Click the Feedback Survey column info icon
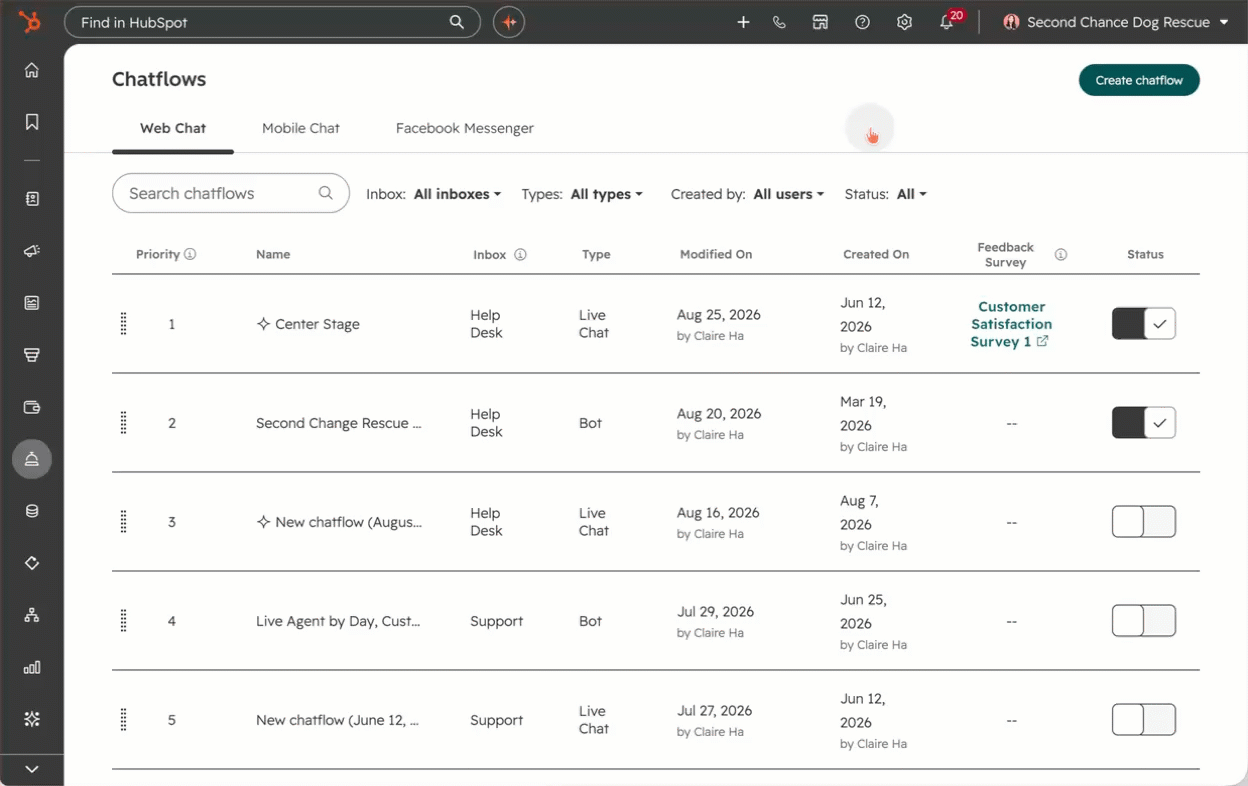1248x786 pixels. pyautogui.click(x=1061, y=255)
